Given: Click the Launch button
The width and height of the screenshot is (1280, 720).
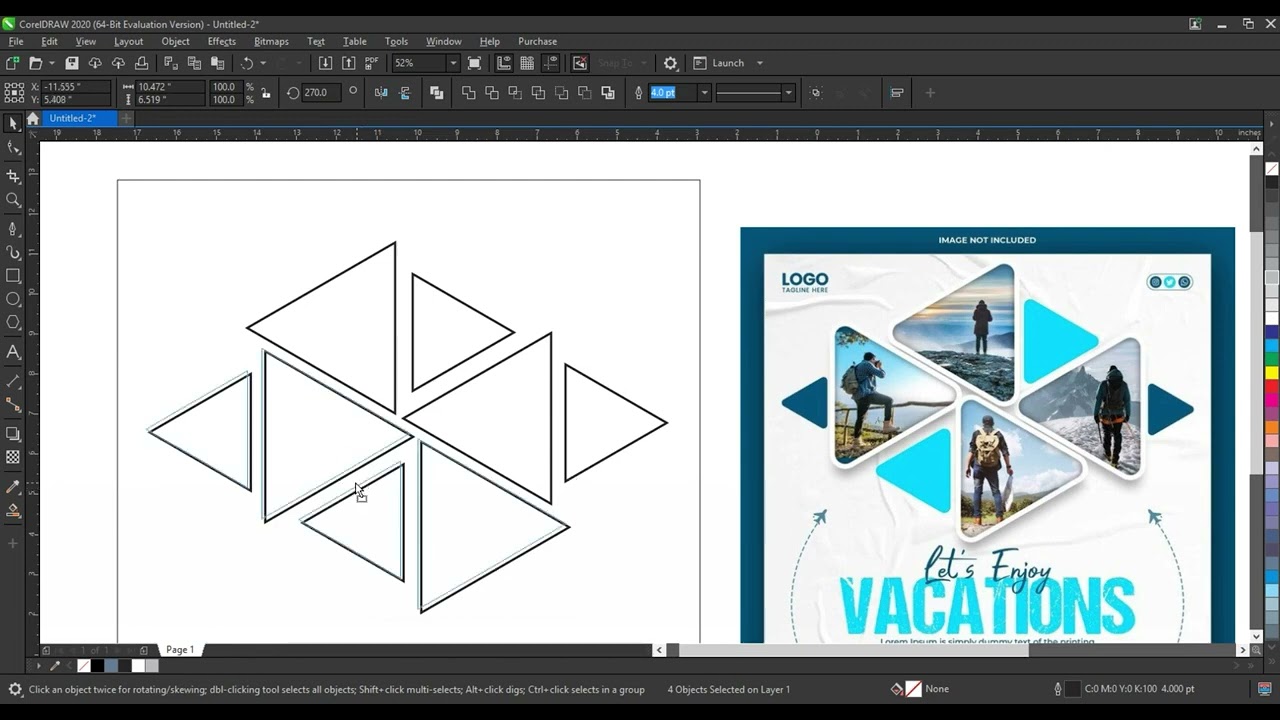Looking at the screenshot, I should pyautogui.click(x=719, y=63).
